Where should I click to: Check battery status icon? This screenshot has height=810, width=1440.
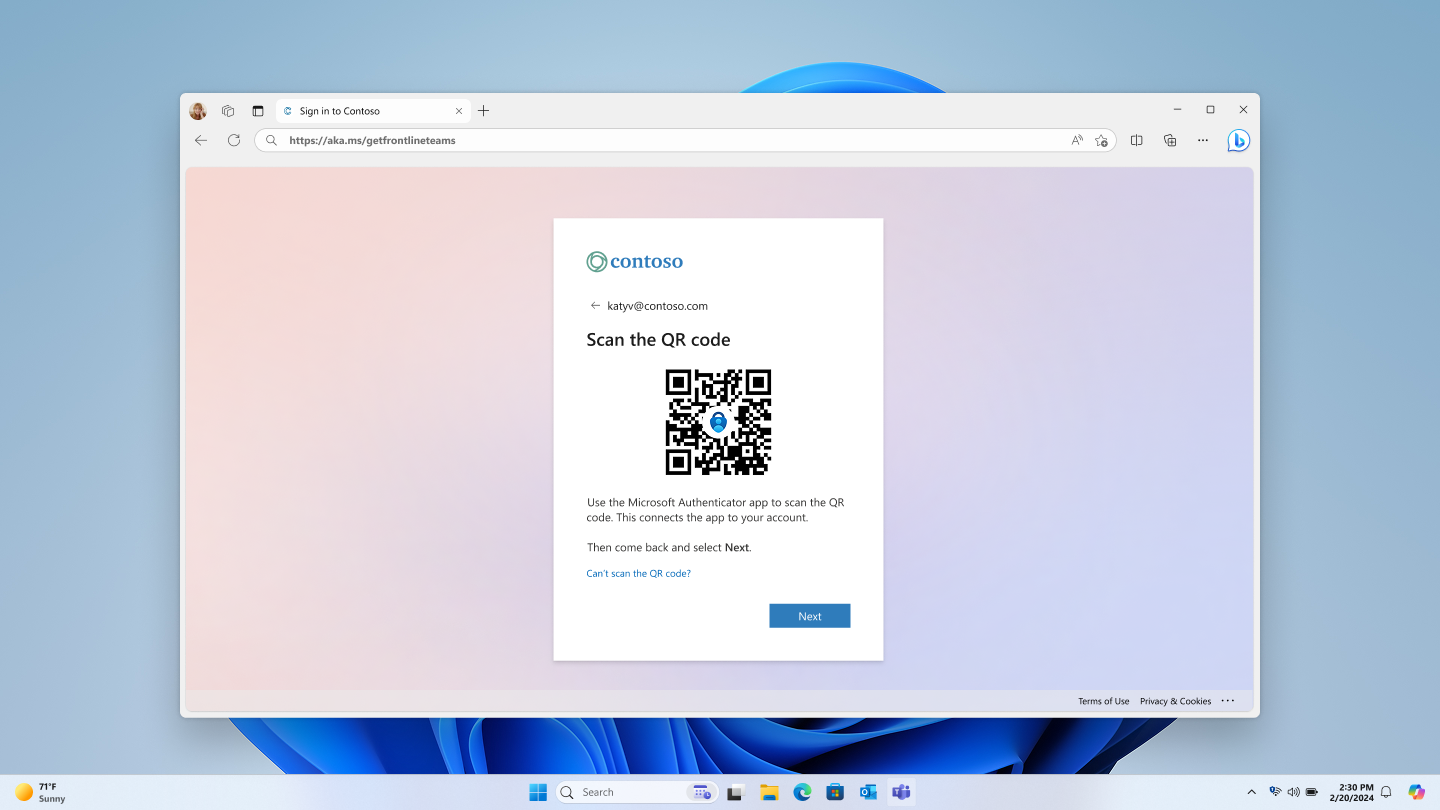pyautogui.click(x=1312, y=792)
